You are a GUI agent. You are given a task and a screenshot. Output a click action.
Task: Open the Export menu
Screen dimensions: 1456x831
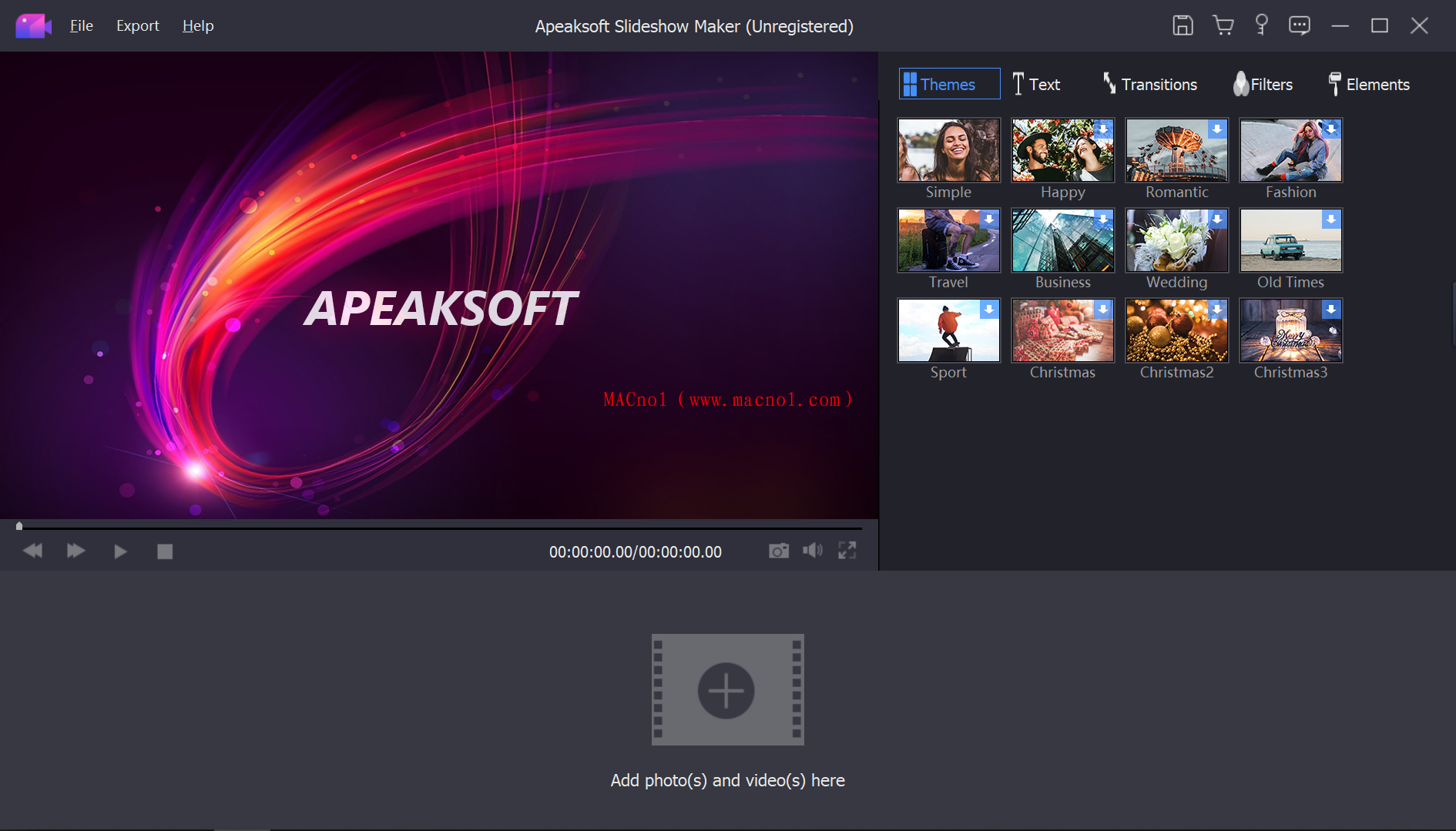(138, 25)
